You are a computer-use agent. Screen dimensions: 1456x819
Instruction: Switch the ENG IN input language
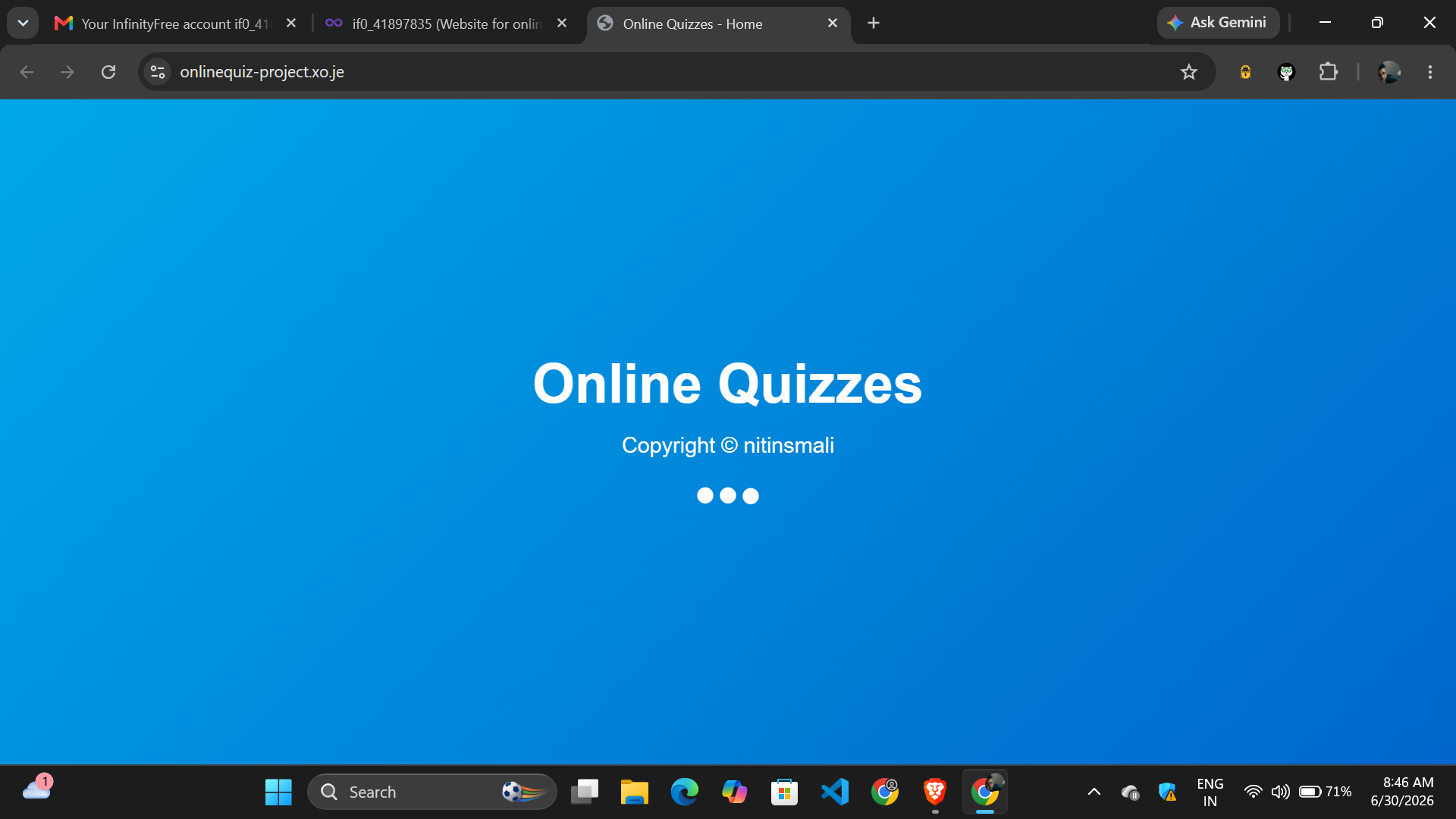coord(1210,792)
